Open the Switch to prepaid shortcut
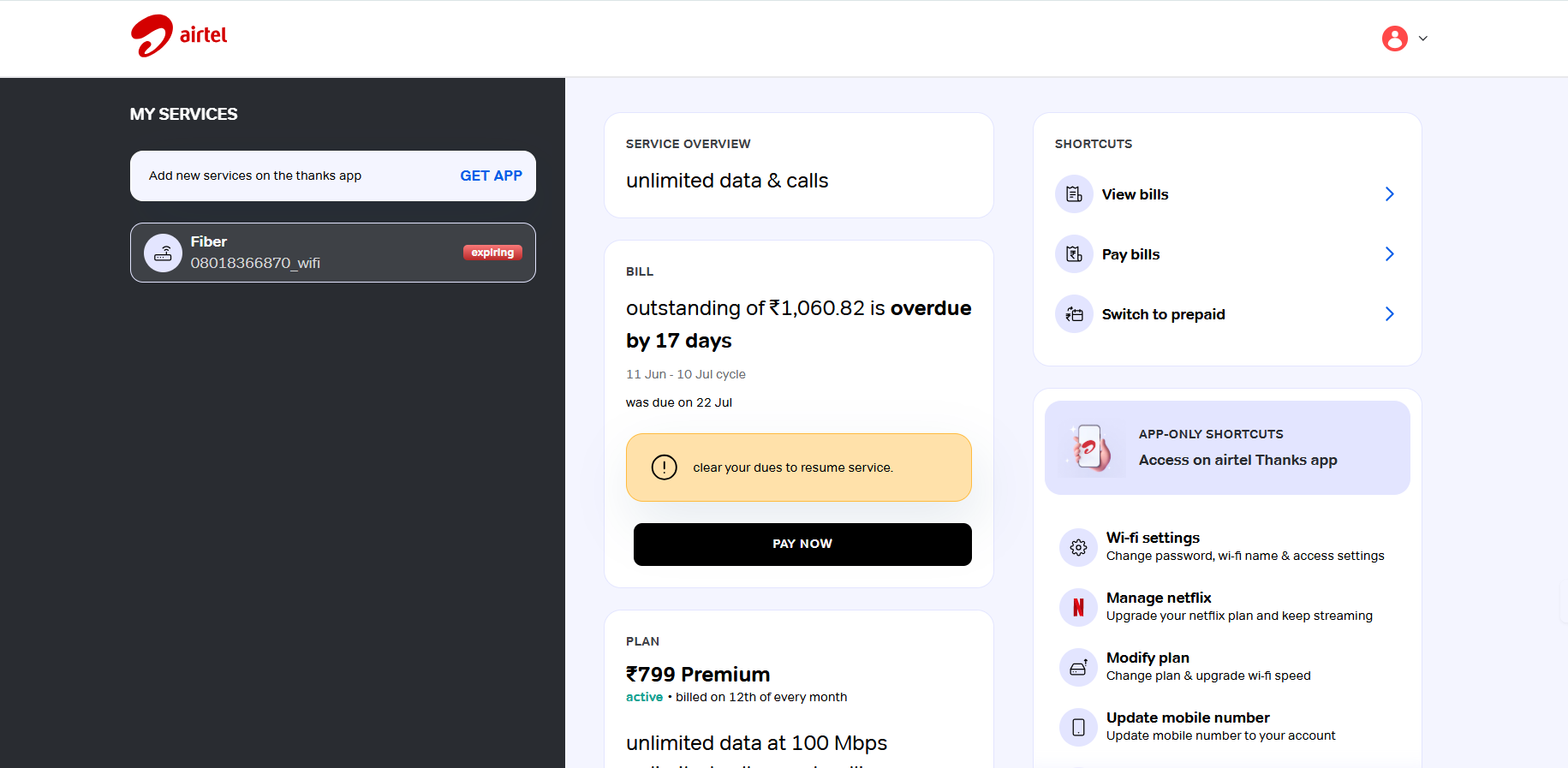Viewport: 1568px width, 768px height. (x=1227, y=314)
